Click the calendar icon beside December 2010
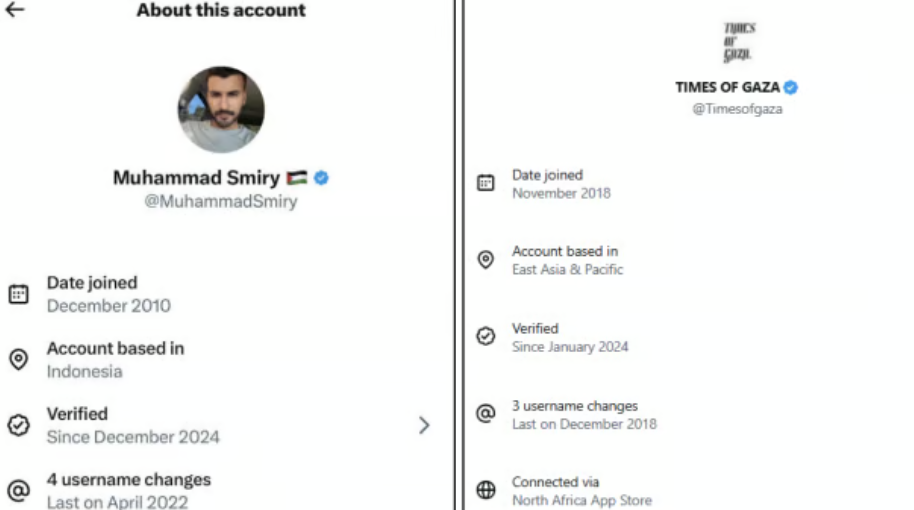 point(18,294)
